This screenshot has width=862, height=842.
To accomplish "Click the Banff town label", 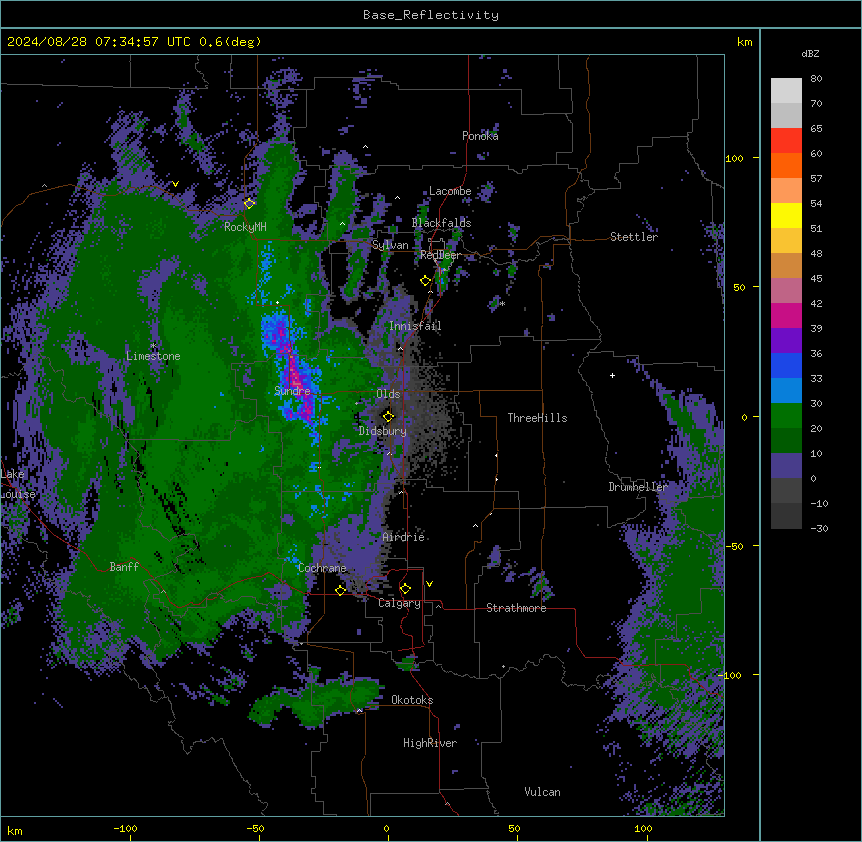I will coord(124,567).
